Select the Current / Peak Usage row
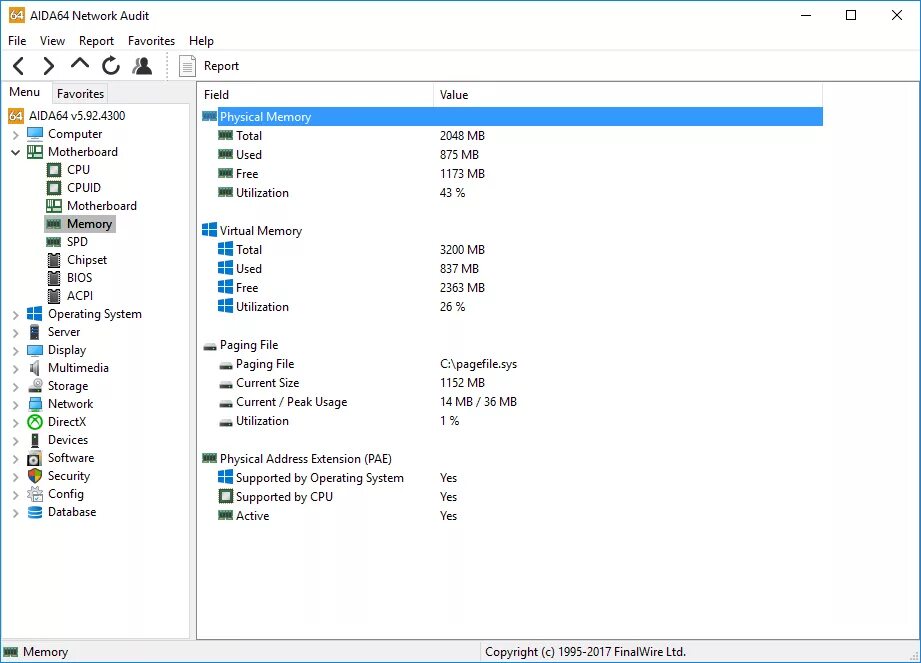Viewport: 921px width, 663px height. (x=512, y=402)
